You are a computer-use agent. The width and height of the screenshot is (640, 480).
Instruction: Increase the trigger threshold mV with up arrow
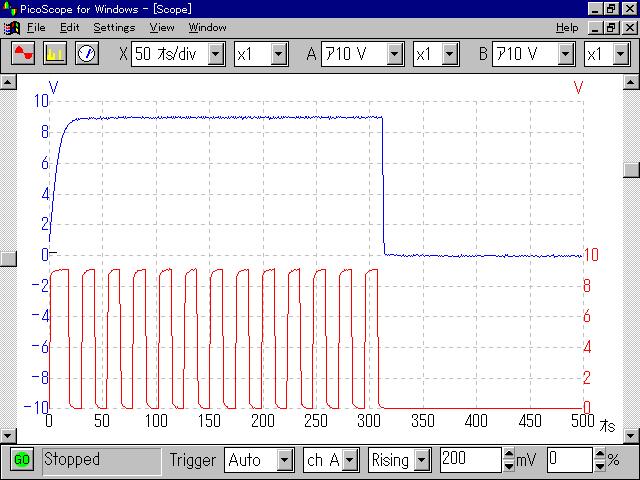[x=509, y=454]
